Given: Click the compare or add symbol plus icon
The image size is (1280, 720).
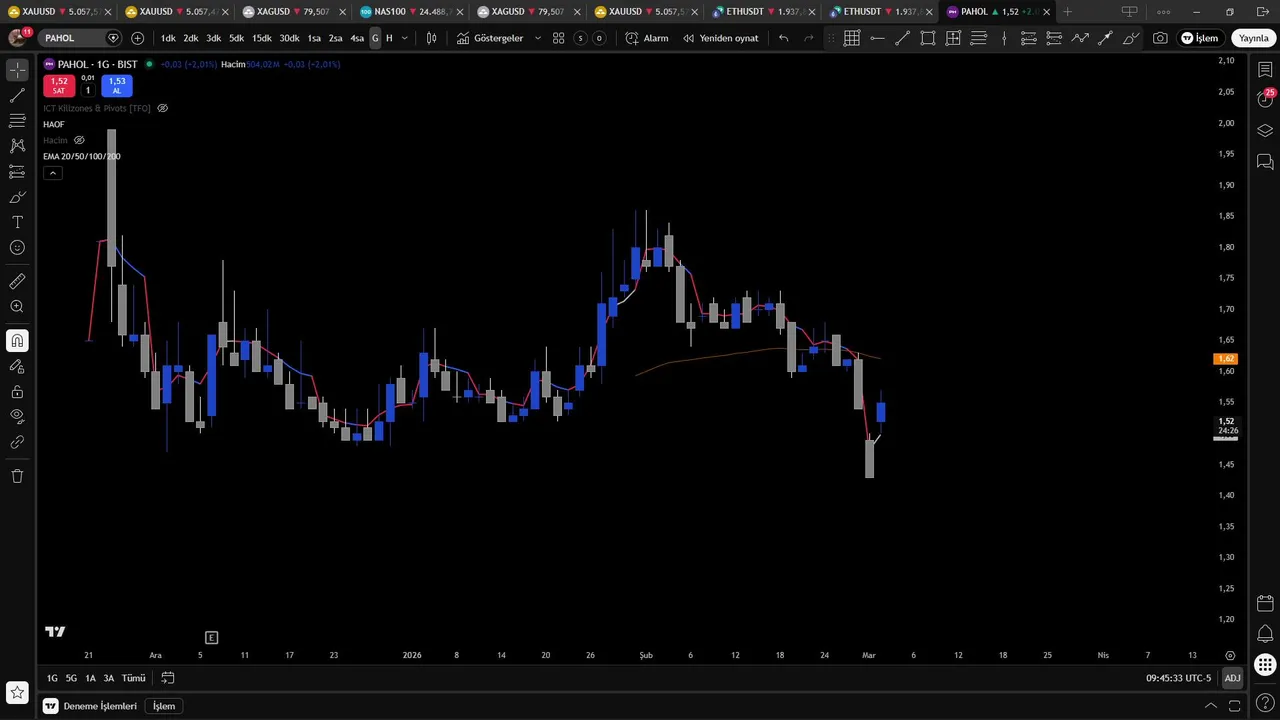Looking at the screenshot, I should pyautogui.click(x=137, y=38).
